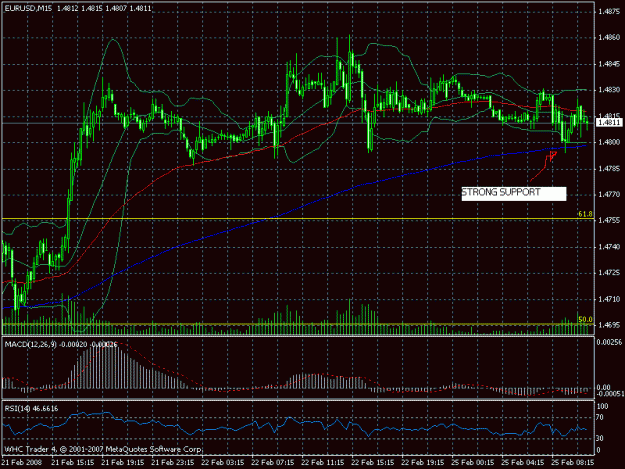Click time axis label 21 Feb 19:15
Viewport: 625px width, 469px height.
(x=123, y=462)
